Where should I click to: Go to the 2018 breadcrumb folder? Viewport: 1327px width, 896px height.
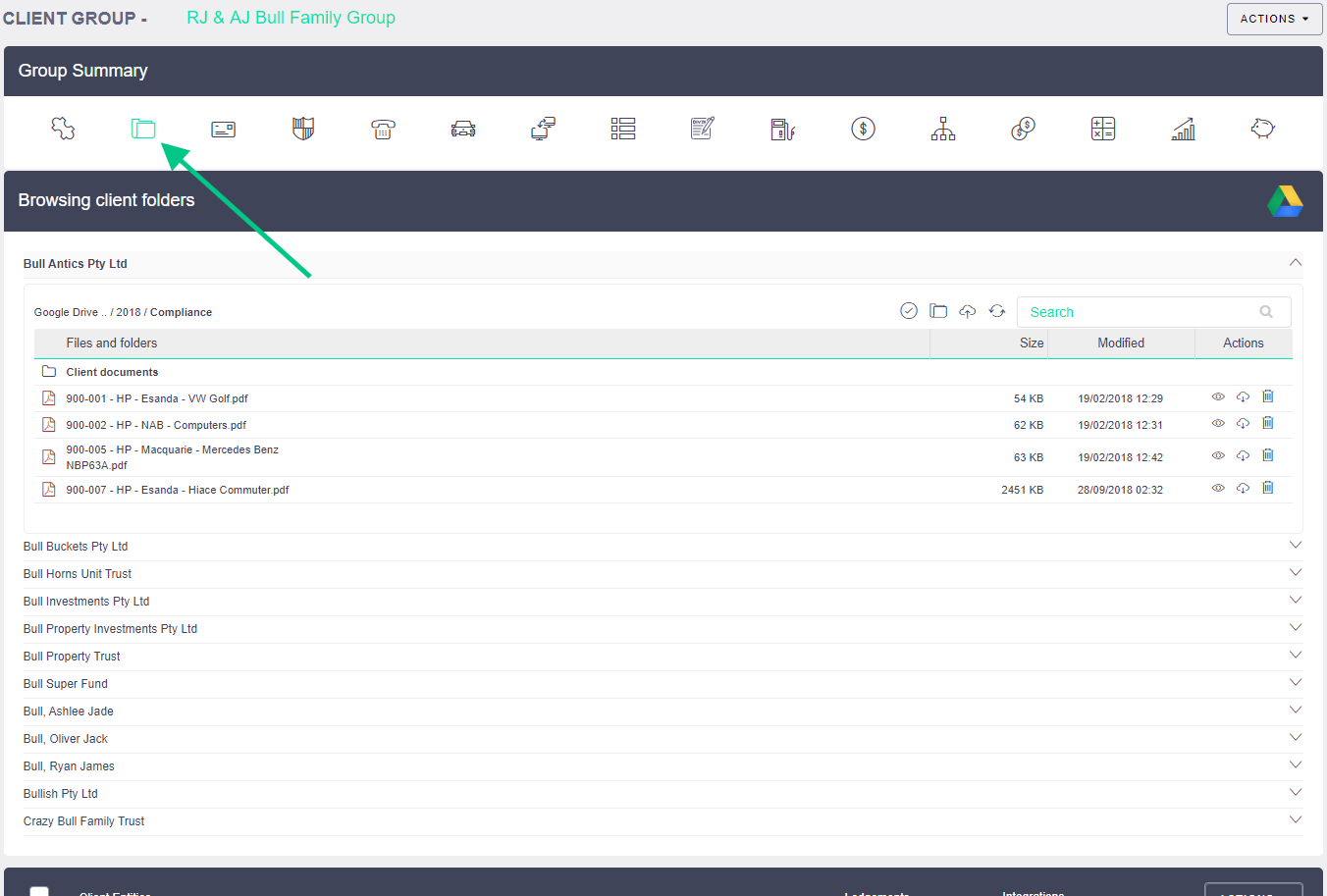click(x=129, y=312)
